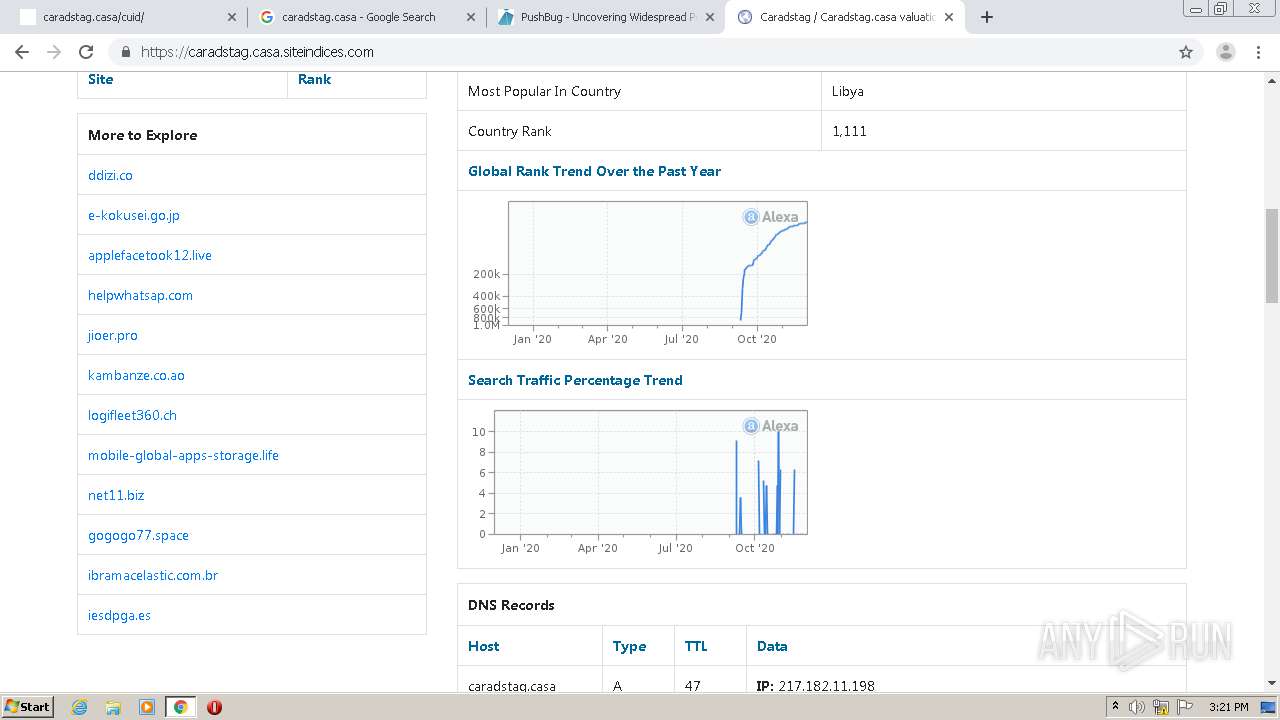Click the TTL column header
The height and width of the screenshot is (720, 1280).
(x=696, y=646)
